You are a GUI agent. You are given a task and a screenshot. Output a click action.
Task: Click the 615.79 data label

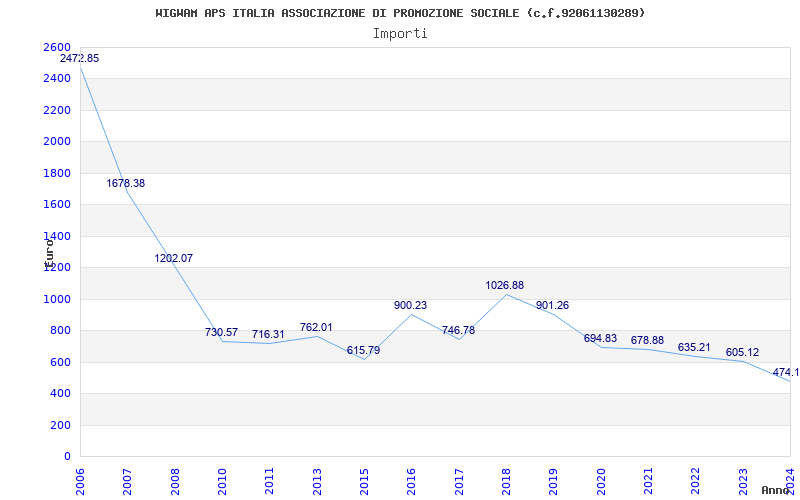[363, 351]
